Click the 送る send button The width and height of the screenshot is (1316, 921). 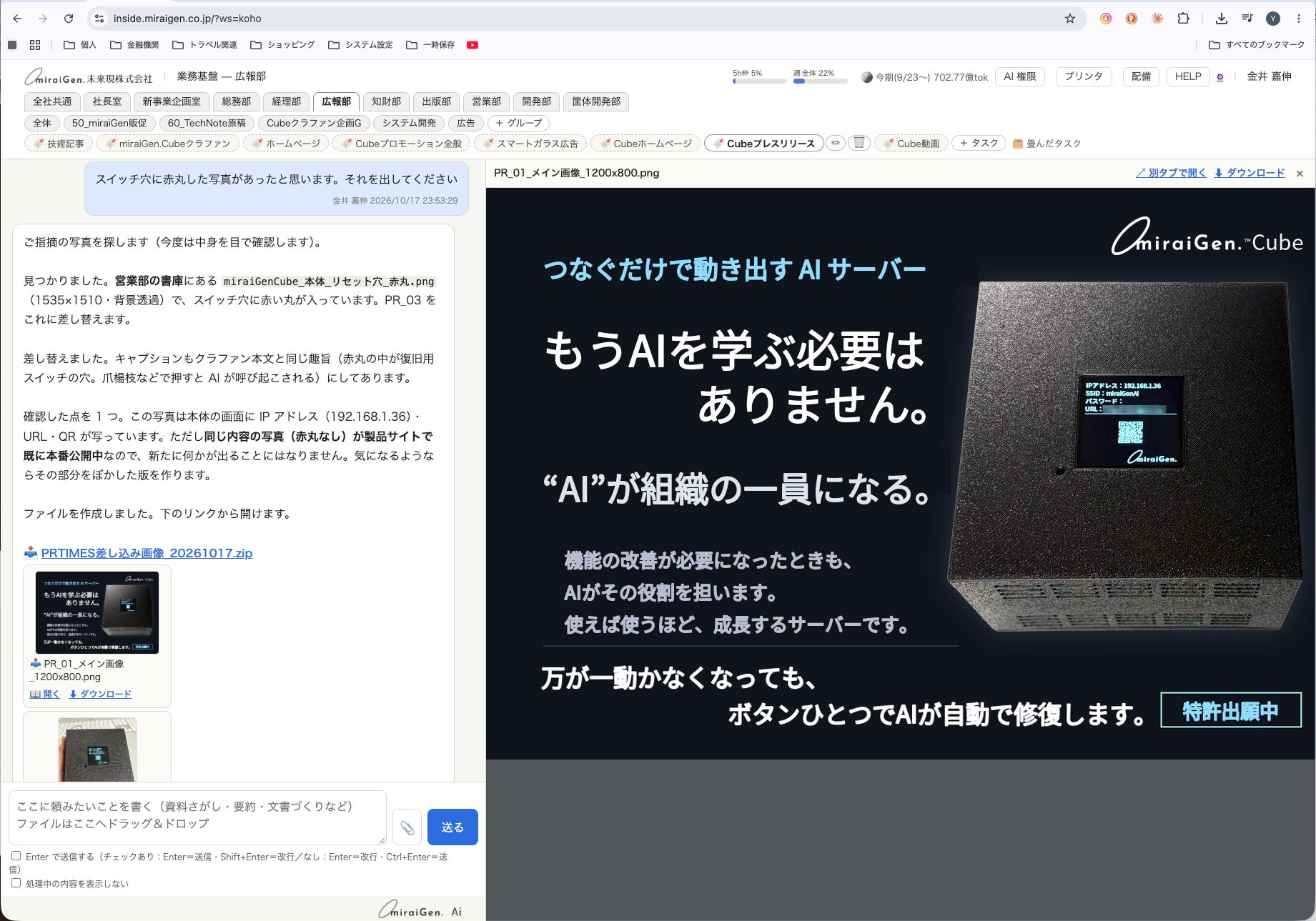coord(452,827)
